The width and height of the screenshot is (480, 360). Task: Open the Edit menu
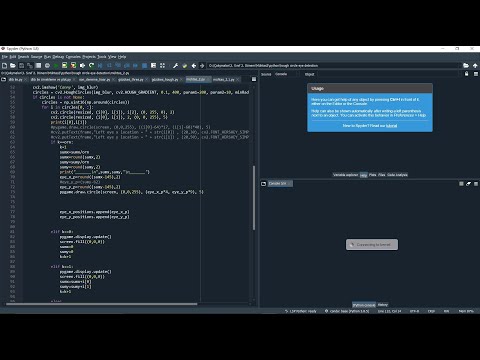(x=13, y=57)
